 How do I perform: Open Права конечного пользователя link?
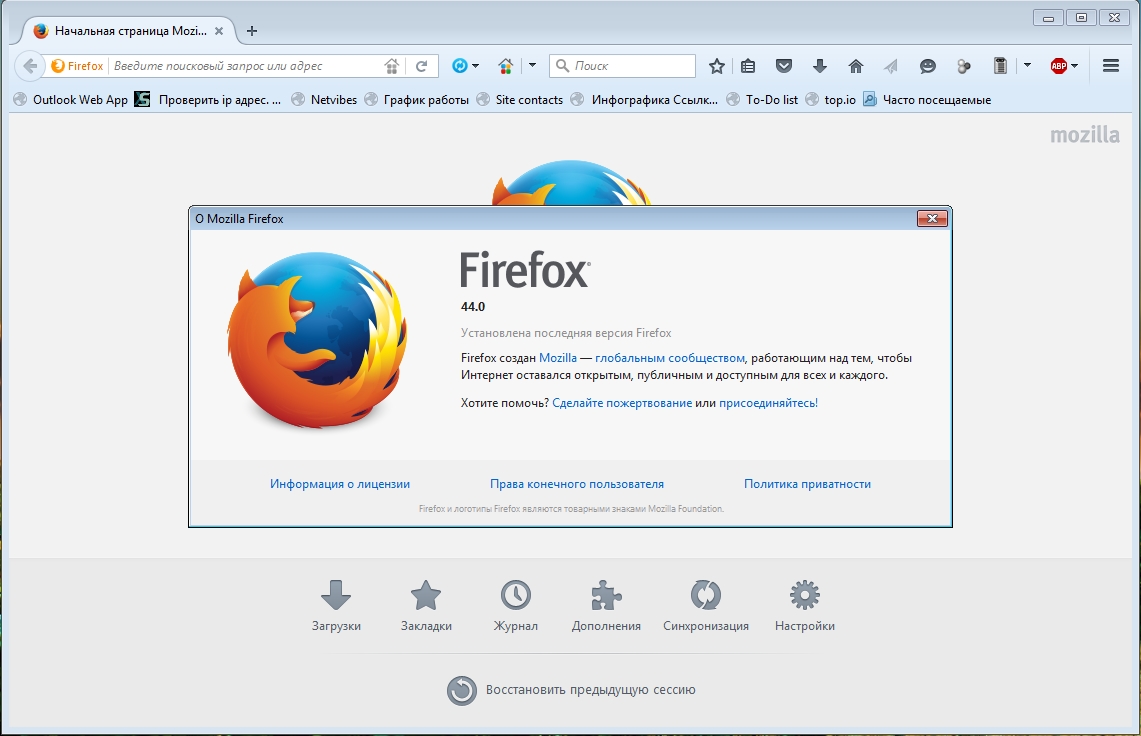[577, 484]
